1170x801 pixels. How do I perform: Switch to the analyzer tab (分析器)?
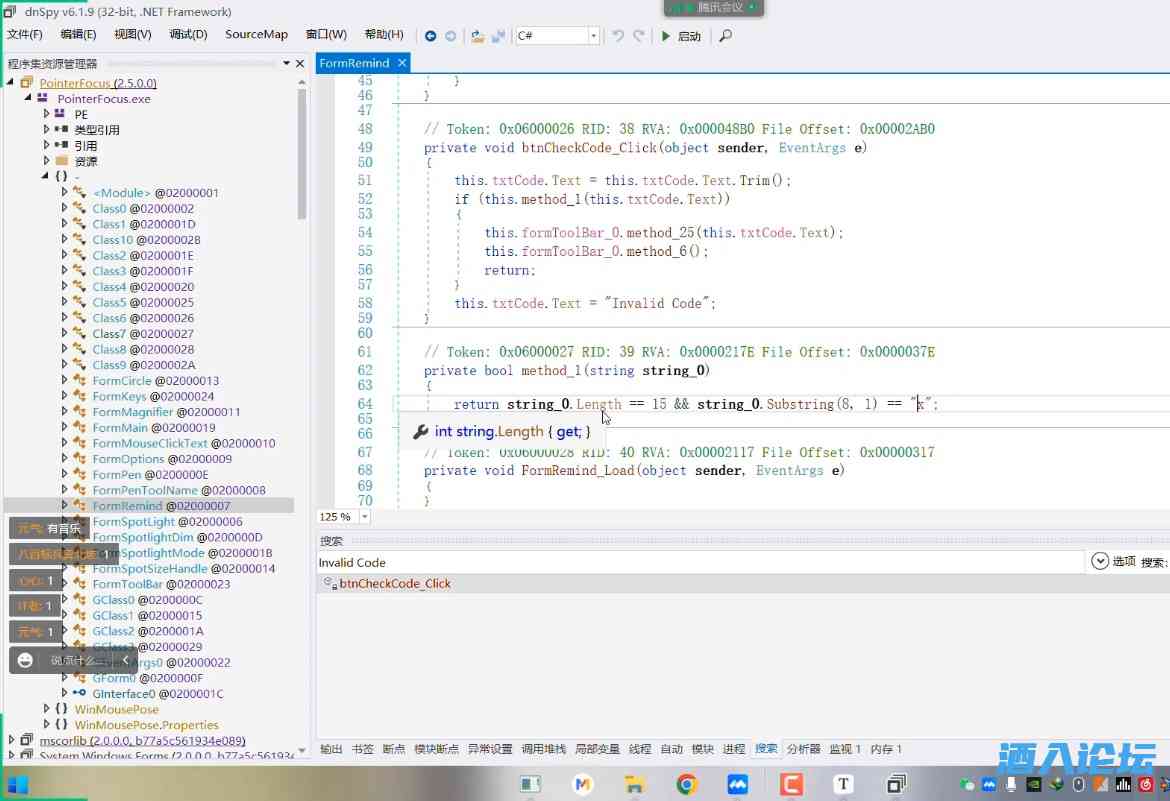[x=803, y=749]
